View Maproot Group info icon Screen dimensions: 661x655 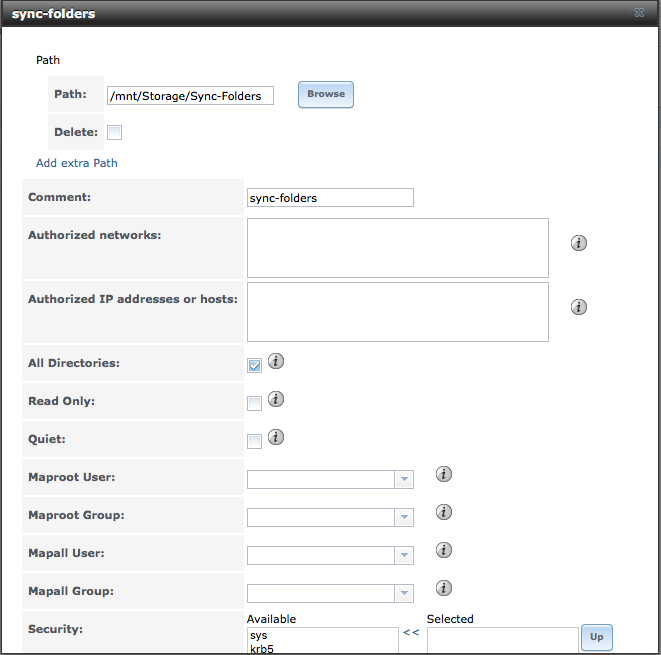pos(443,512)
